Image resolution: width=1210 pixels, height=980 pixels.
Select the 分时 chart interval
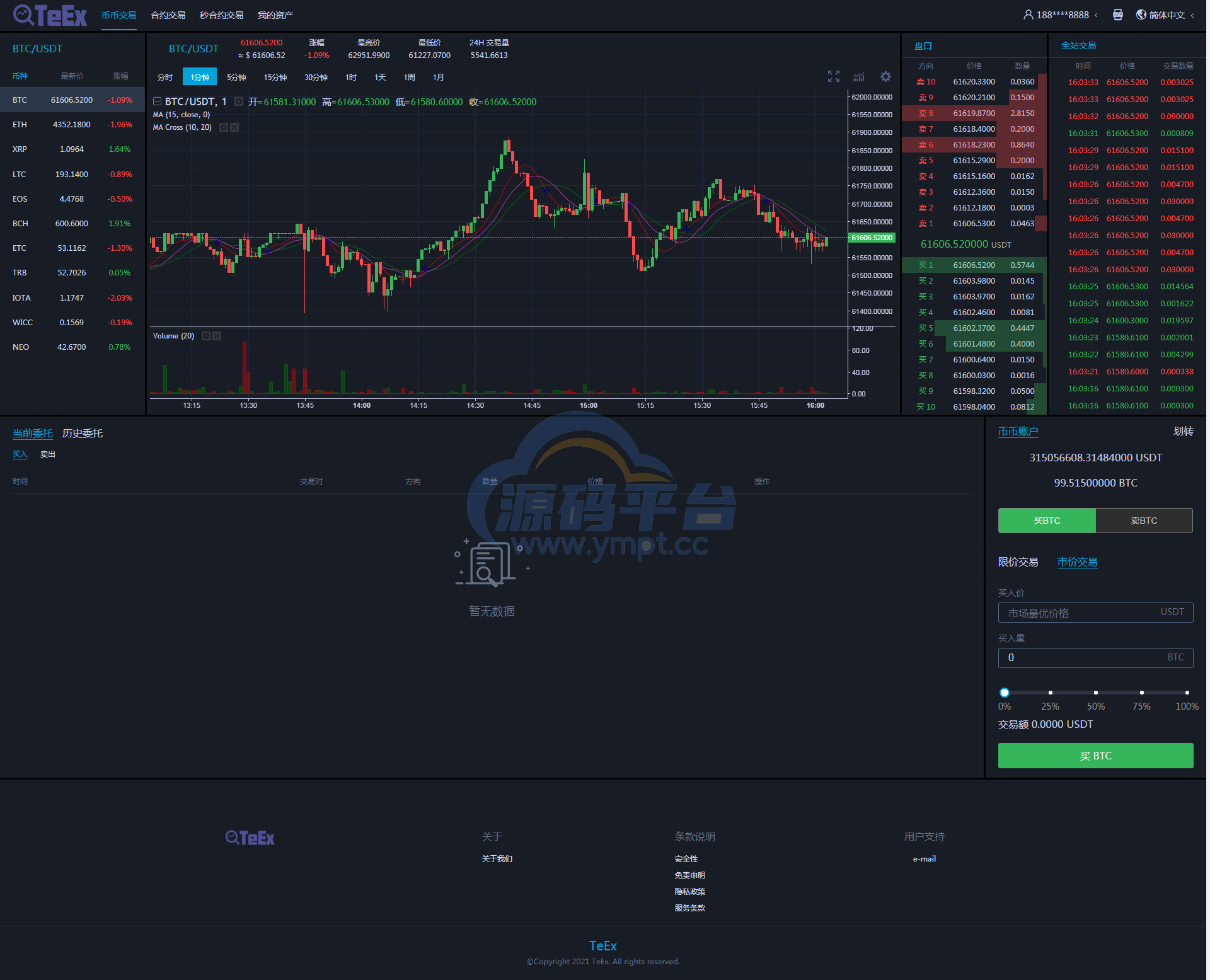165,77
